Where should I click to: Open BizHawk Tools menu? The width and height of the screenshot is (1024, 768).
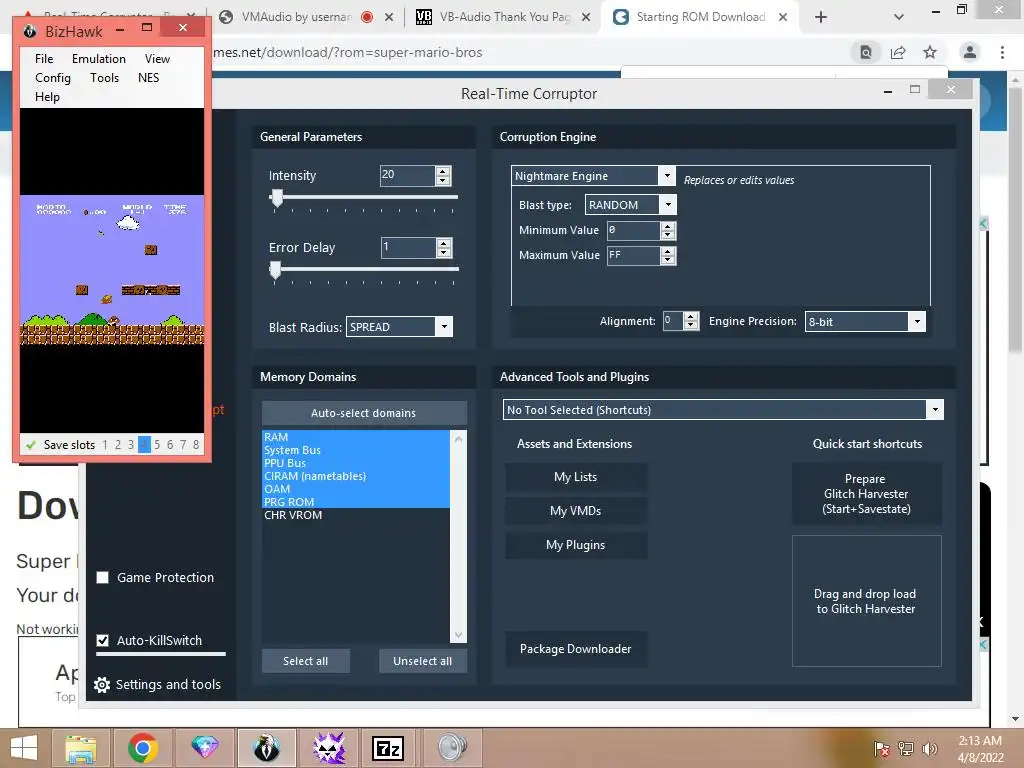104,78
